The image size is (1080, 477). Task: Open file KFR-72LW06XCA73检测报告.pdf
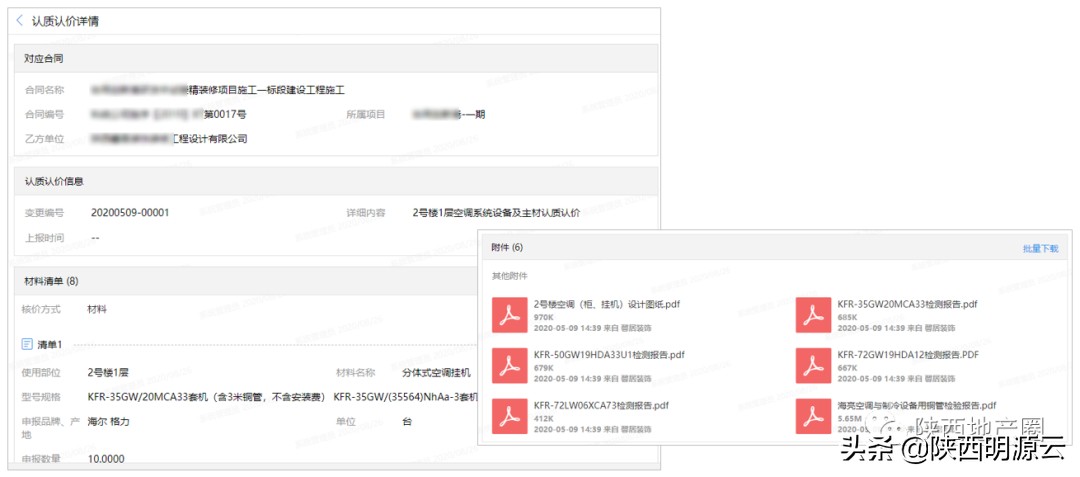[601, 406]
